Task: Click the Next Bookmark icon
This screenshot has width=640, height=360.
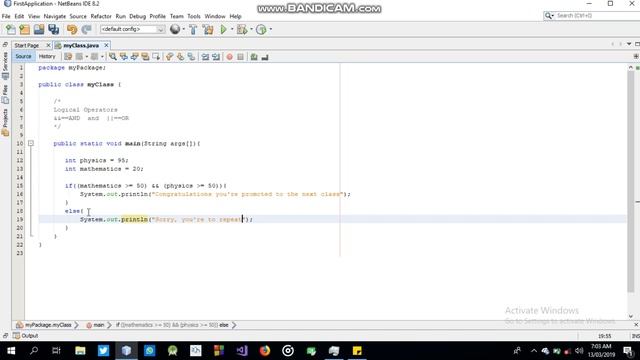Action: pos(180,57)
